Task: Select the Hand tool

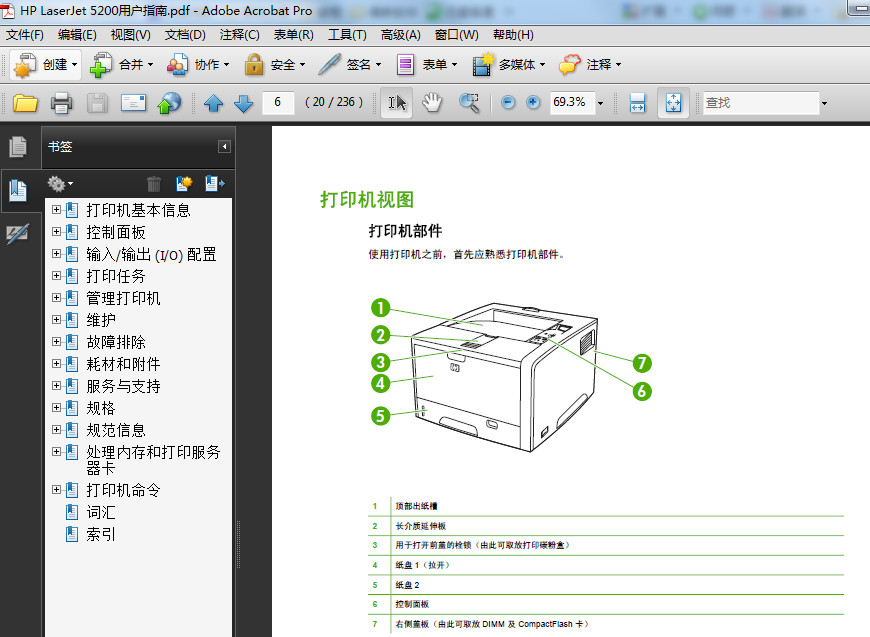Action: (432, 102)
